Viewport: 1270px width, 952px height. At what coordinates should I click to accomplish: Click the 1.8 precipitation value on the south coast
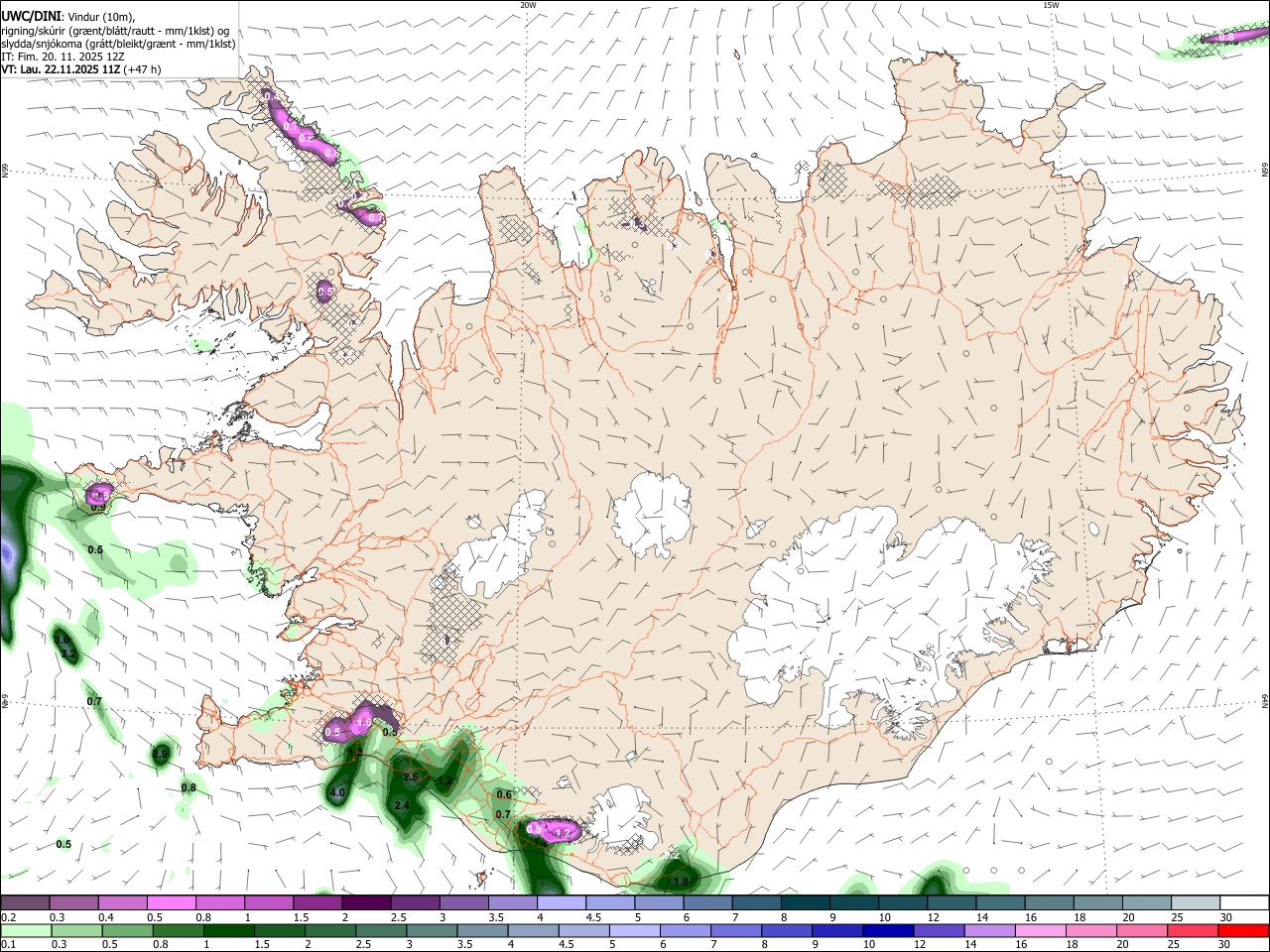(681, 883)
